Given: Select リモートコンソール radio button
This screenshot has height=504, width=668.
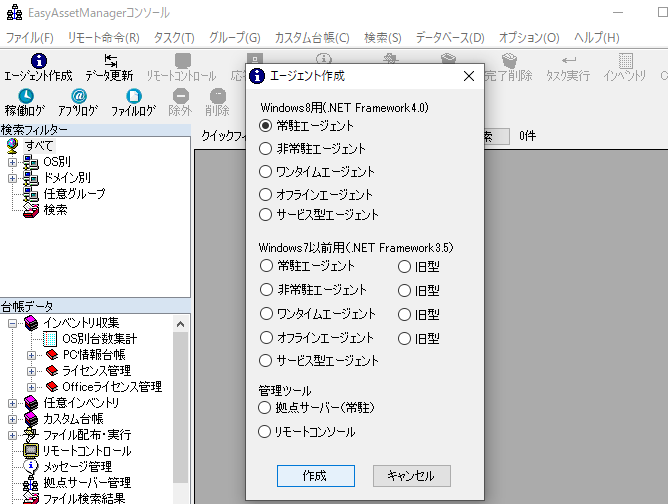Looking at the screenshot, I should (265, 432).
